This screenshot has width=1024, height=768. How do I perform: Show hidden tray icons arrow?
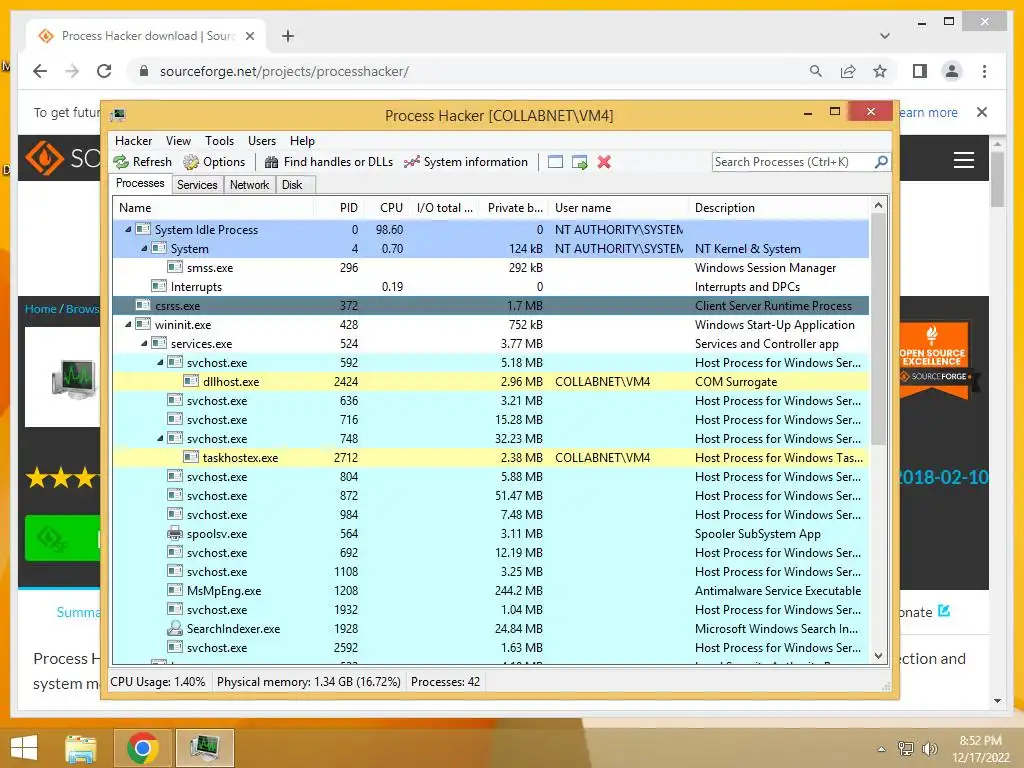(881, 749)
